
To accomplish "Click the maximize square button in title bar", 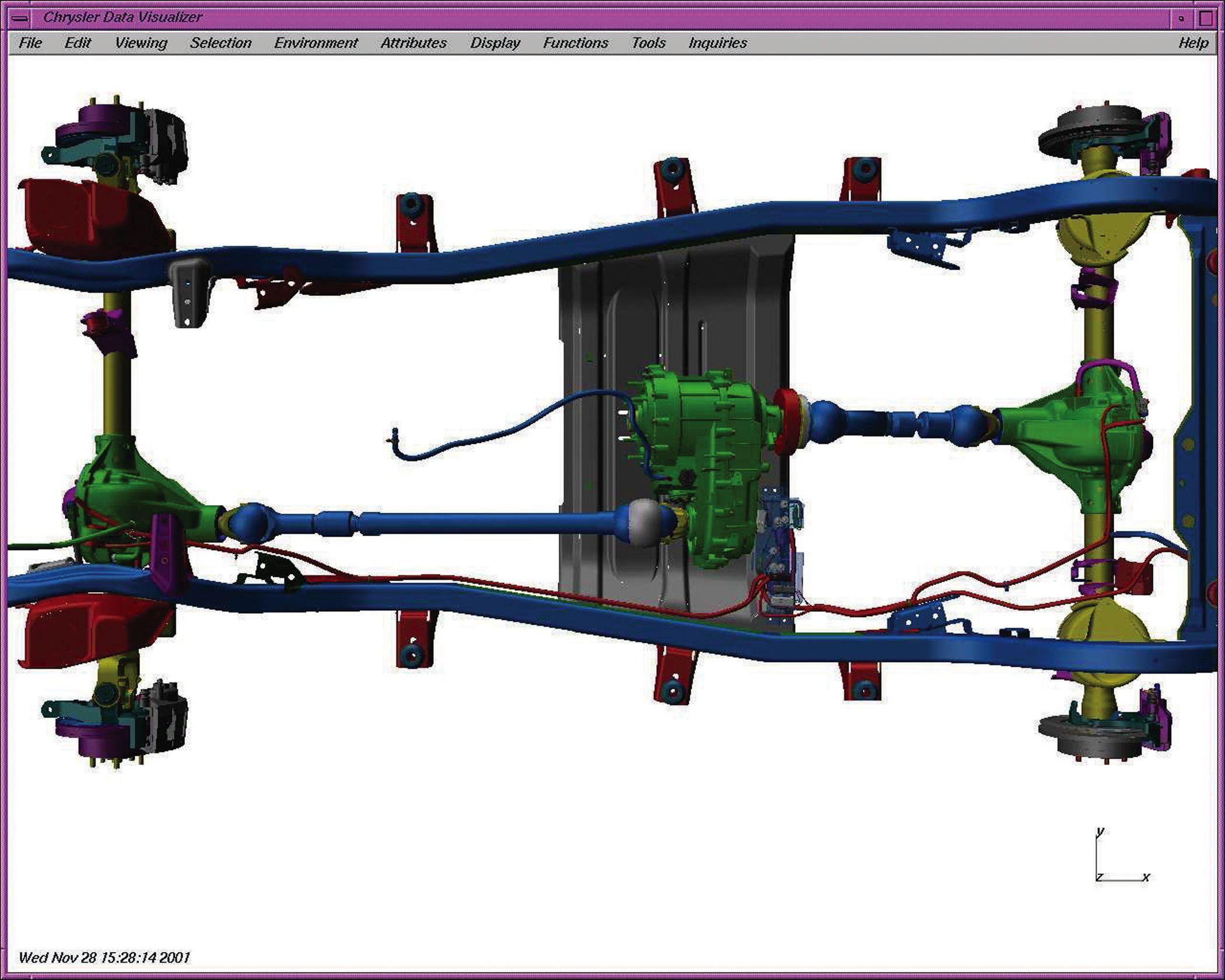I will point(1206,19).
